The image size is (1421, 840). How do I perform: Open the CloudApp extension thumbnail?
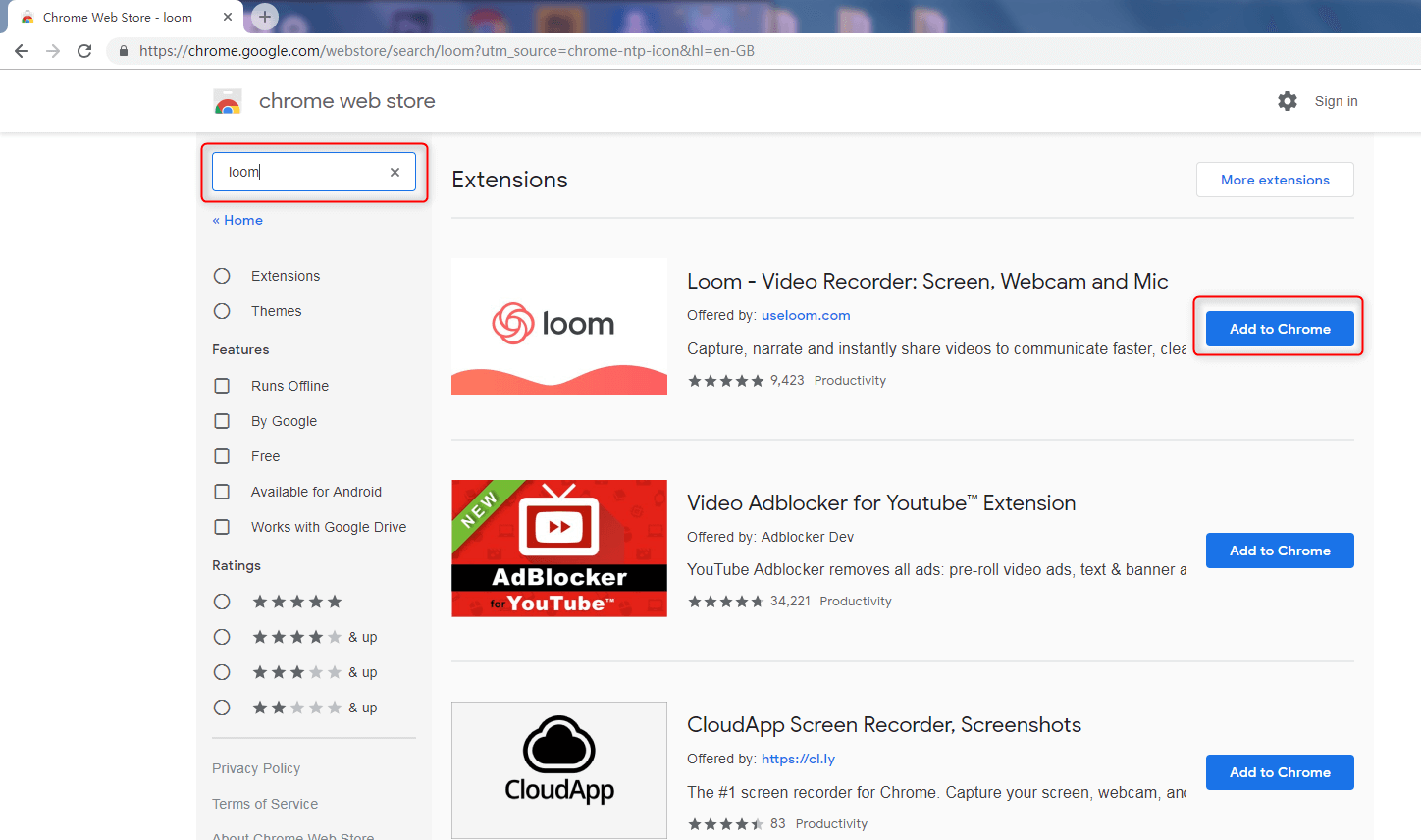click(x=559, y=770)
